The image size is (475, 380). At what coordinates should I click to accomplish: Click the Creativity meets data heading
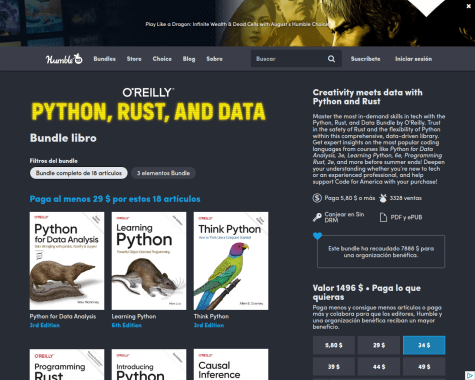coord(367,97)
